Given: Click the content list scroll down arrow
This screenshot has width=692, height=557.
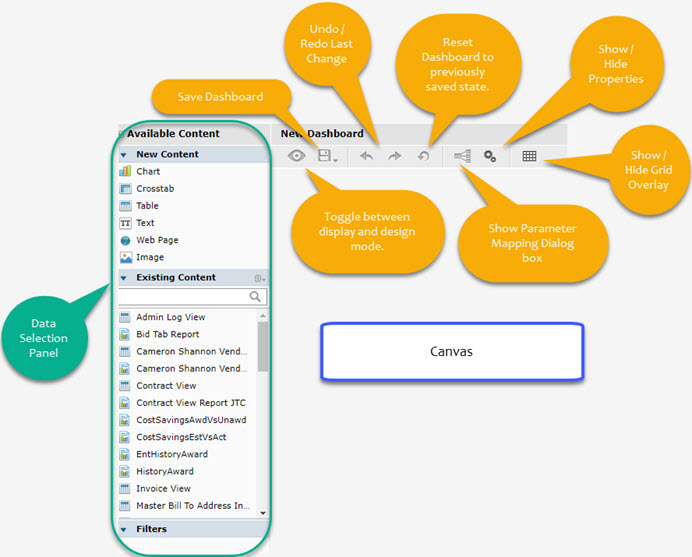Looking at the screenshot, I should (x=263, y=513).
